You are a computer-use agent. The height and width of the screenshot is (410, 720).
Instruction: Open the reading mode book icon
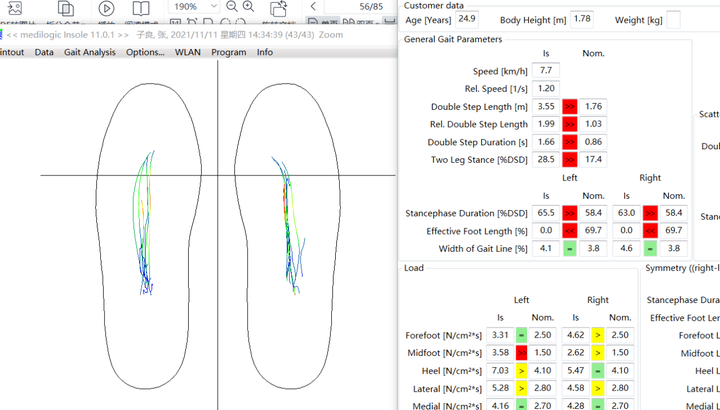[143, 7]
